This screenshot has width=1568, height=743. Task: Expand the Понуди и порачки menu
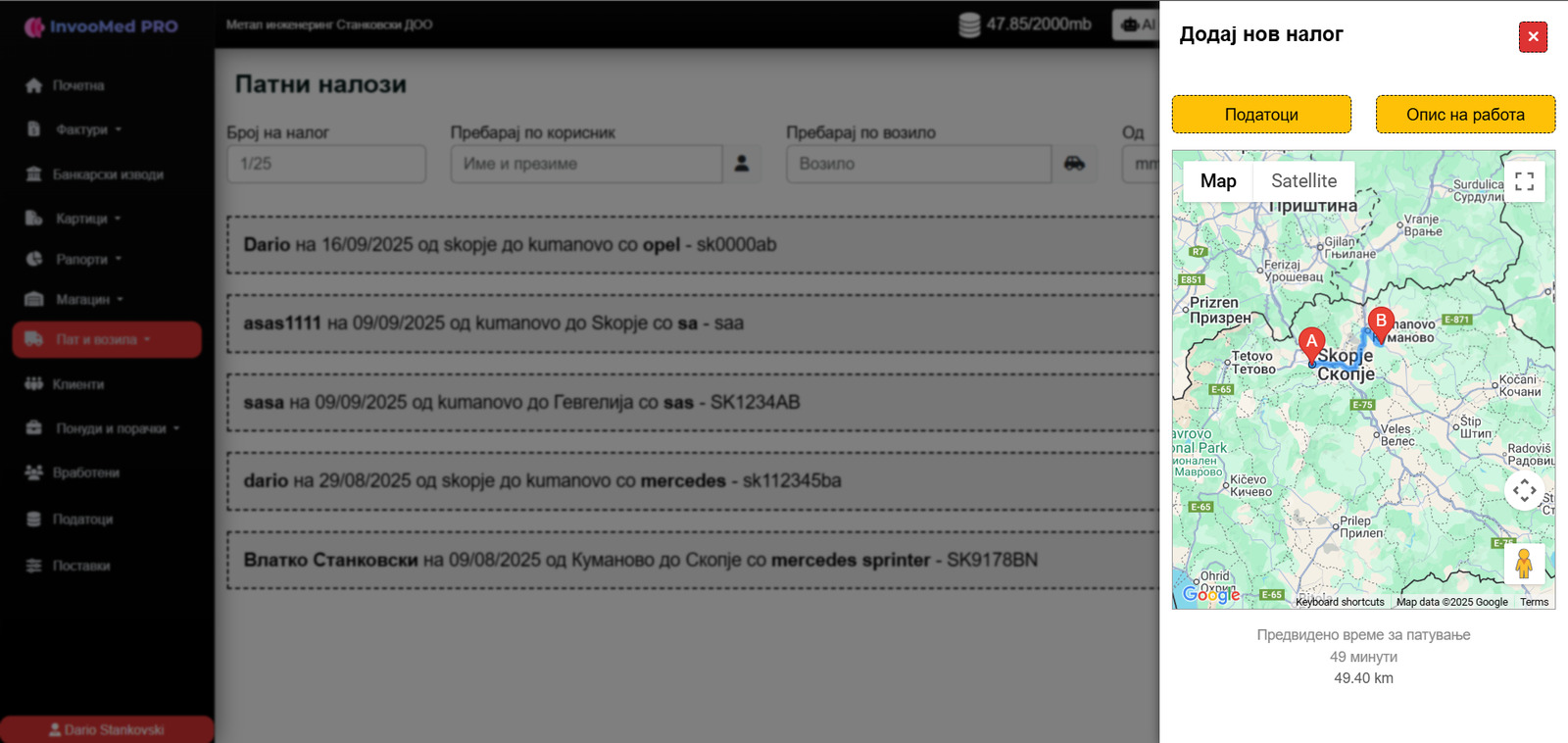(117, 428)
